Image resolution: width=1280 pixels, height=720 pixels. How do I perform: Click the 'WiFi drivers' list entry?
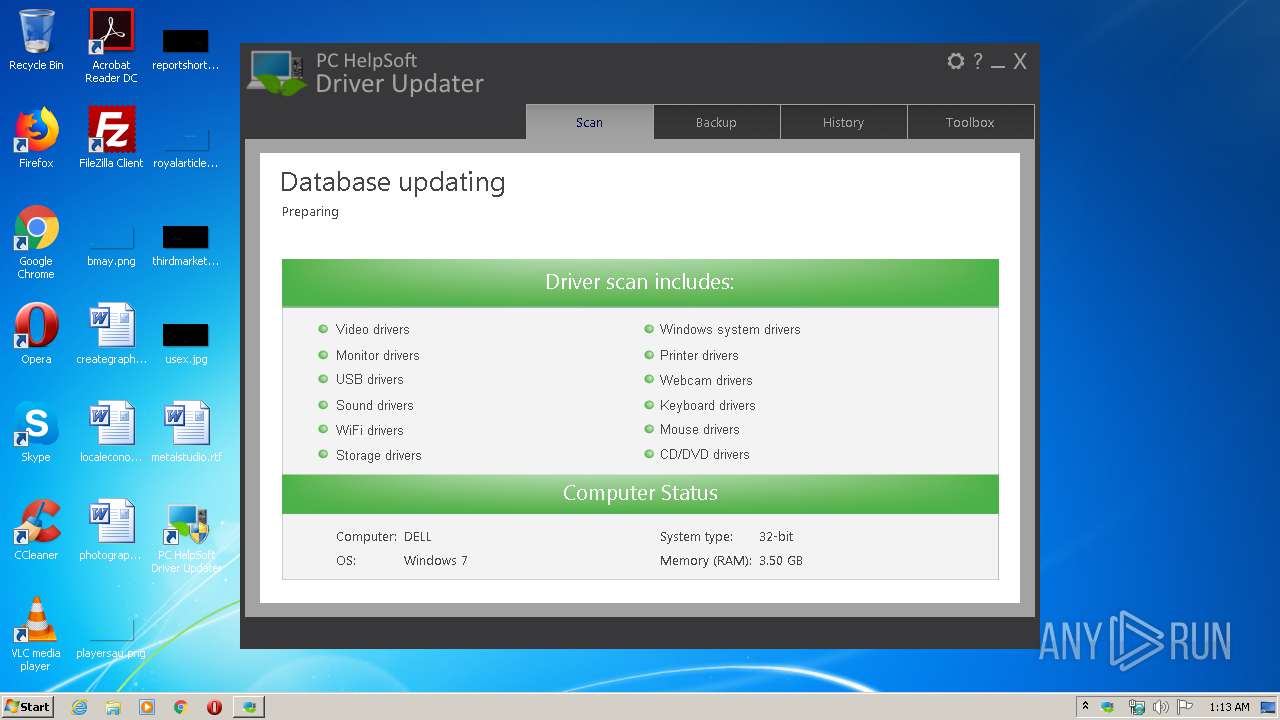coord(370,430)
